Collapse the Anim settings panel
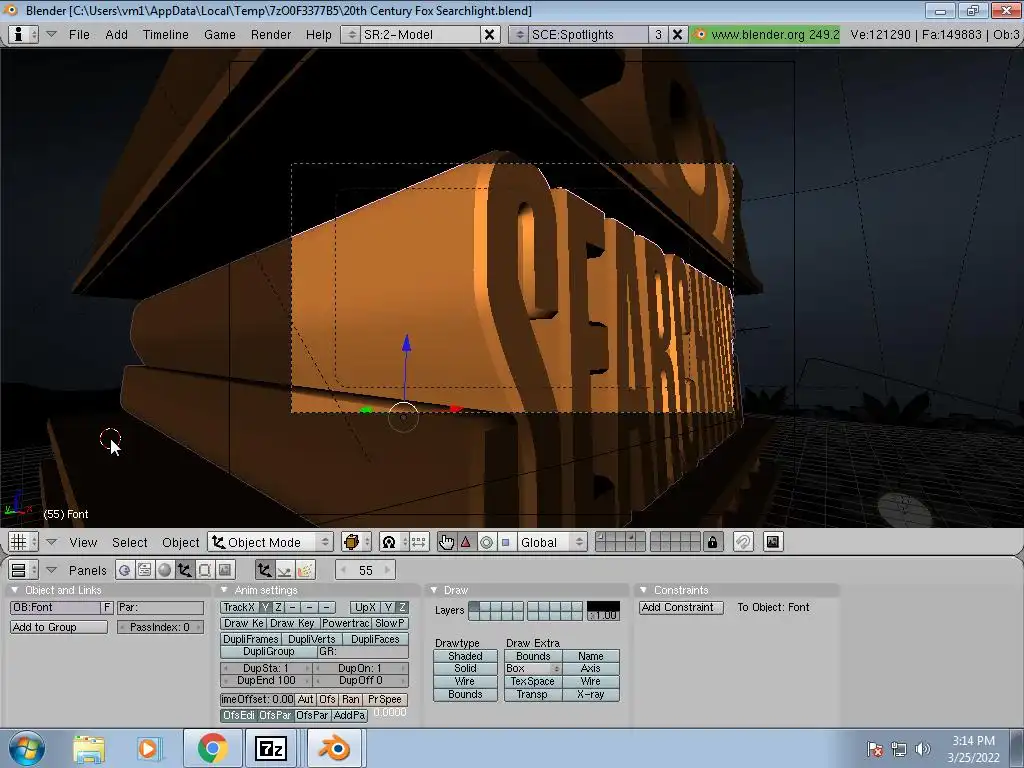This screenshot has height=768, width=1024. click(x=224, y=590)
